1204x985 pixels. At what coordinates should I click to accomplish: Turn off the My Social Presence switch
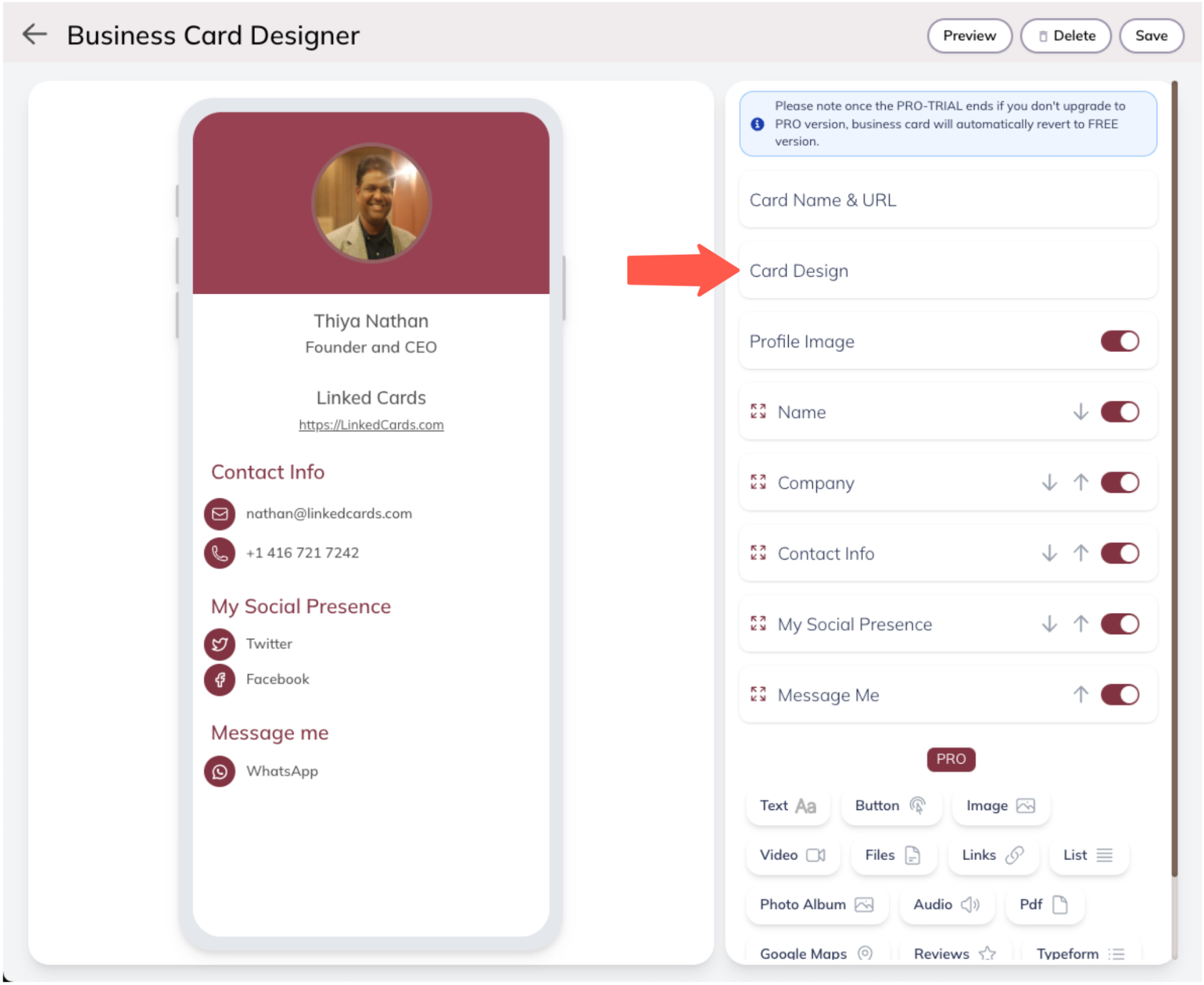1120,624
